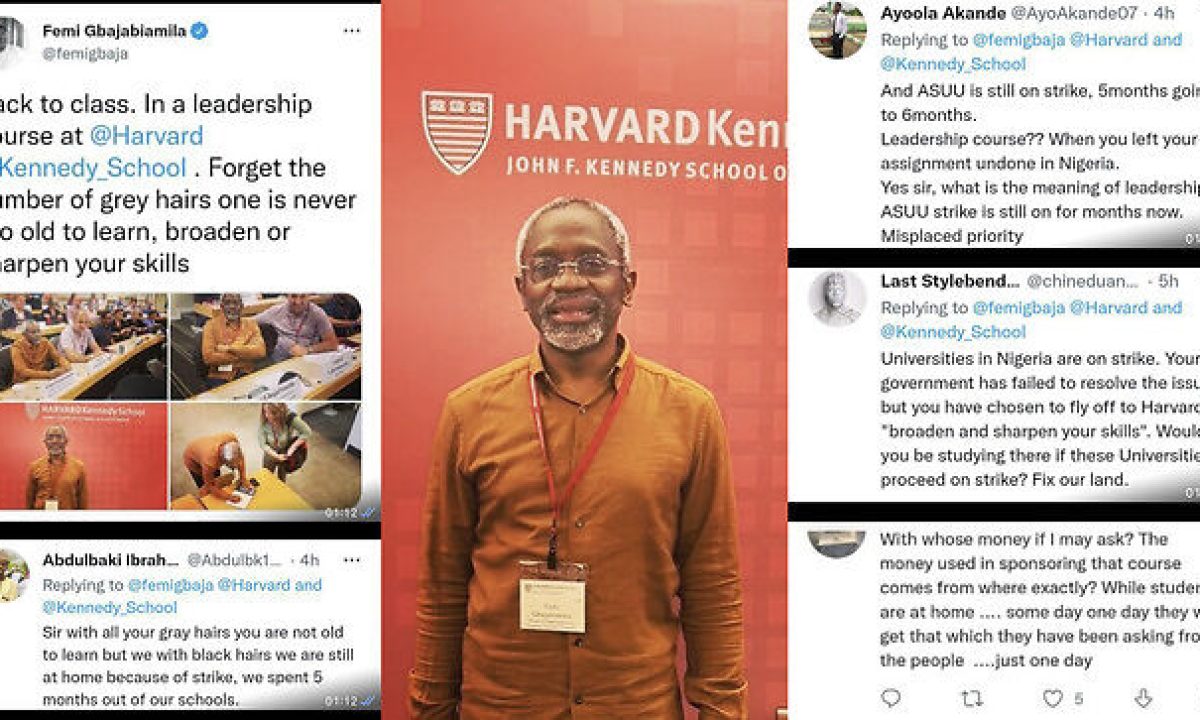Screen dimensions: 1200x720
Task: Click the Harvard Kennedy School shield logo
Action: 456,131
